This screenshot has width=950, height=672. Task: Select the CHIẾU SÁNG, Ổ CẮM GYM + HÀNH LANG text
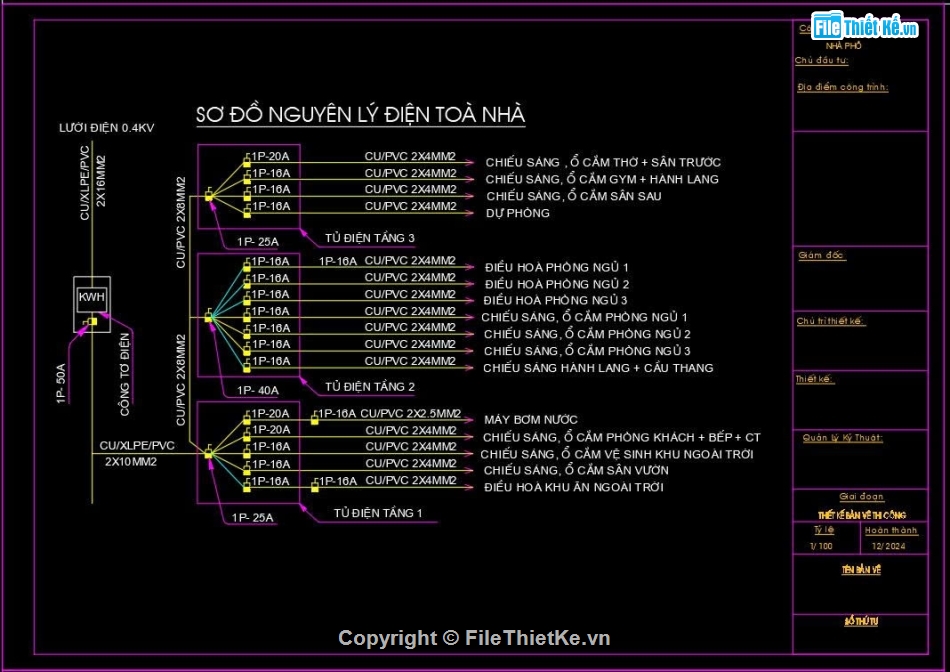[602, 179]
